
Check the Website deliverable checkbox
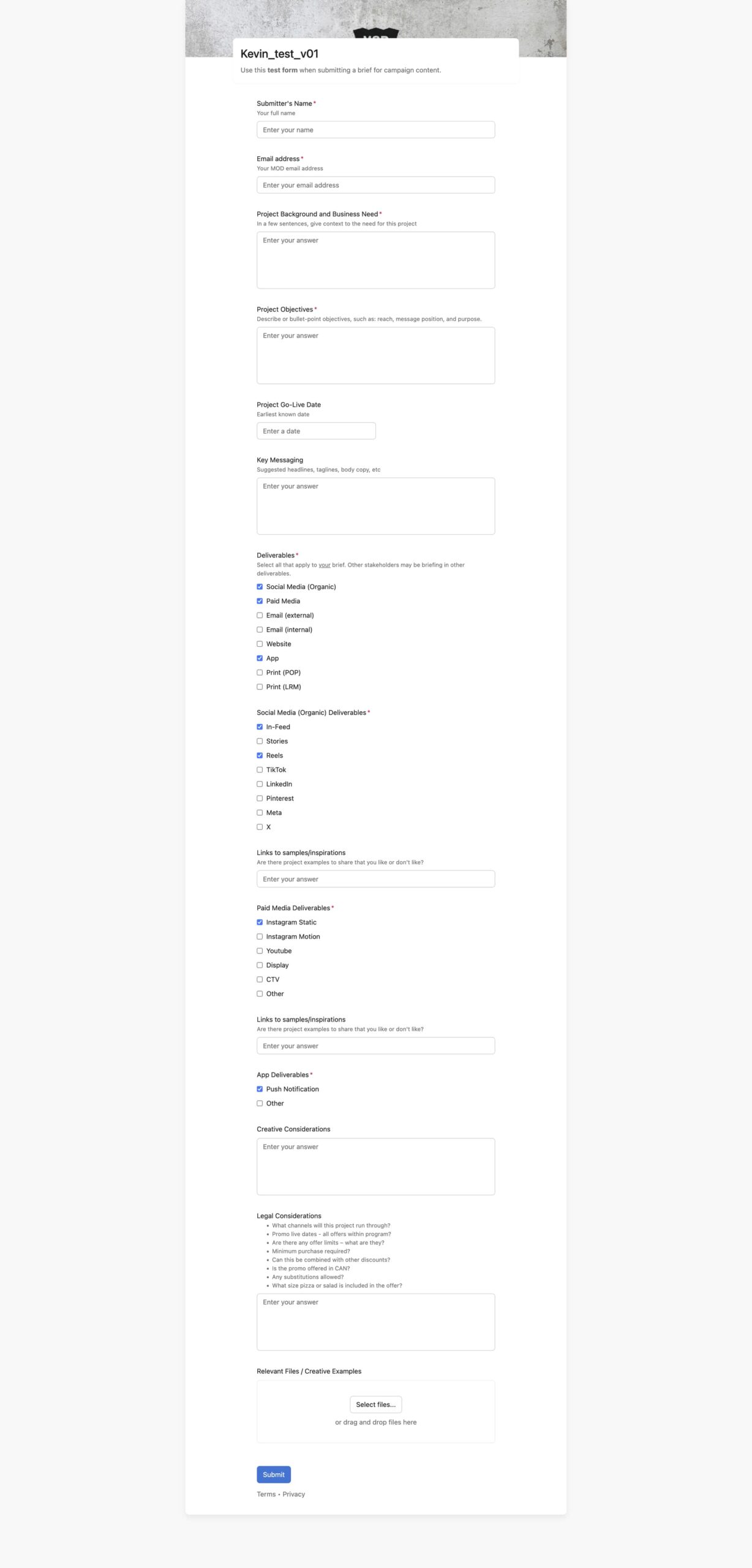[x=260, y=644]
